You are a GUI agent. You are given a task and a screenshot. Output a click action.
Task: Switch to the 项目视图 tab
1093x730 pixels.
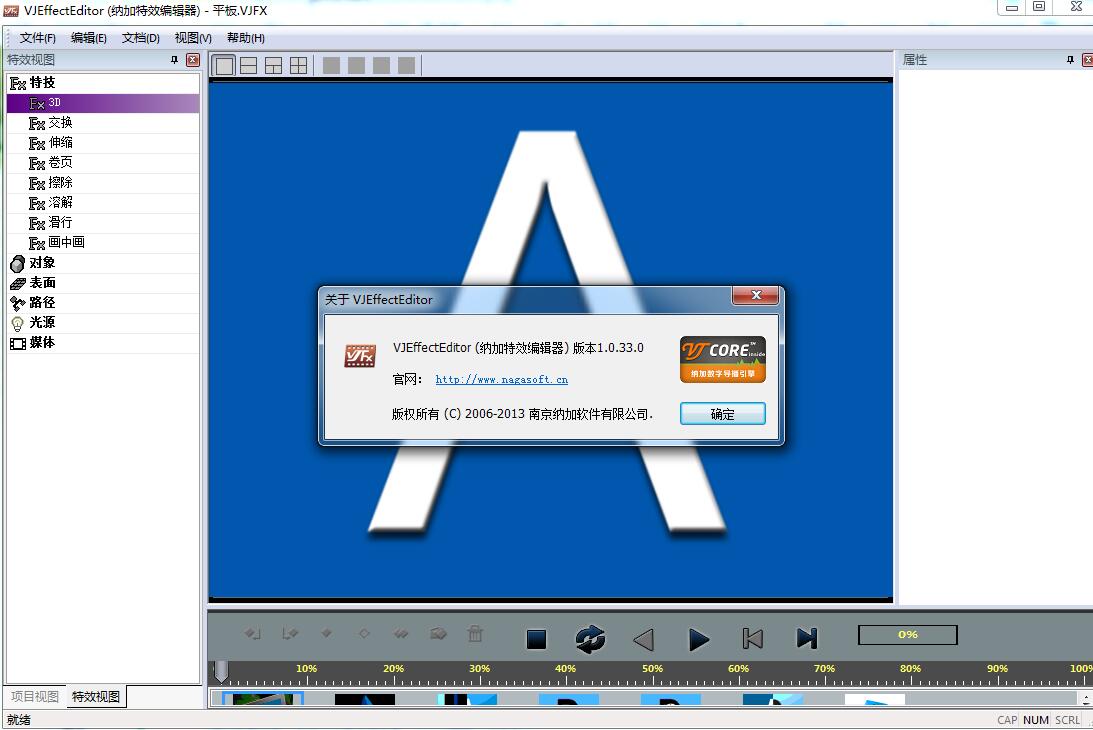coord(34,697)
